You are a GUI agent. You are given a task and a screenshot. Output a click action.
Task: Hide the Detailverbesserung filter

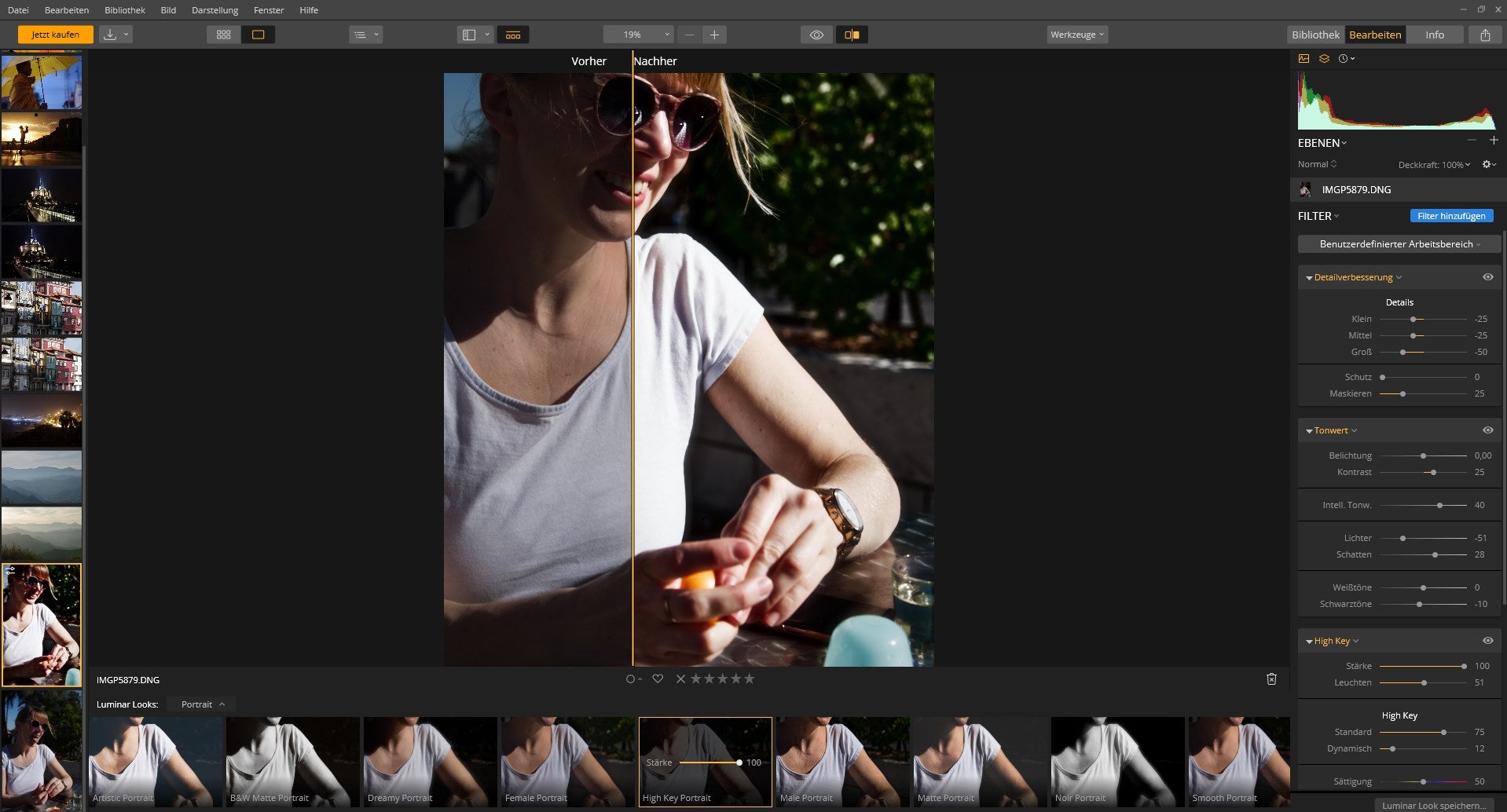click(x=1487, y=277)
